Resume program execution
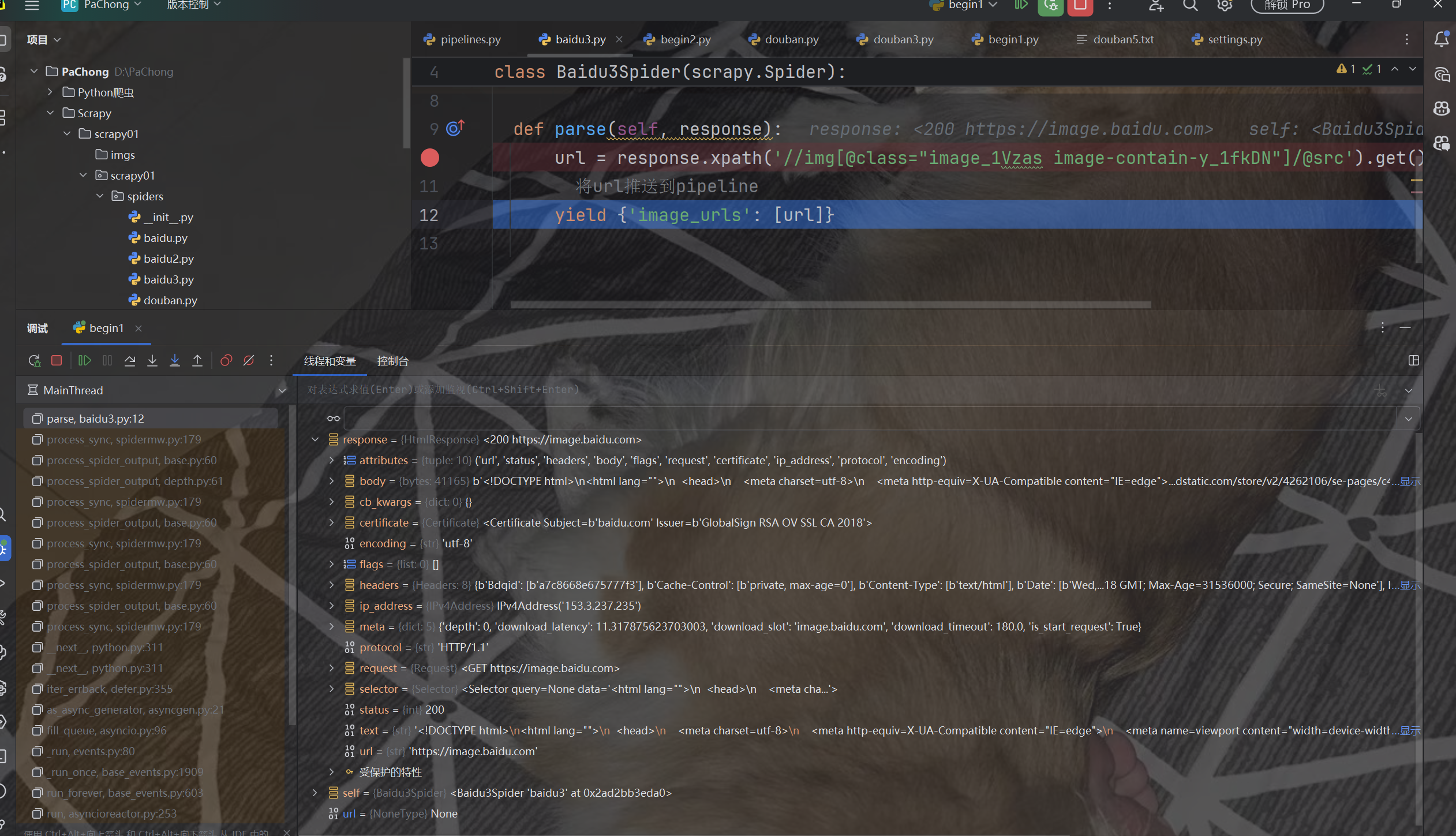 pos(84,361)
